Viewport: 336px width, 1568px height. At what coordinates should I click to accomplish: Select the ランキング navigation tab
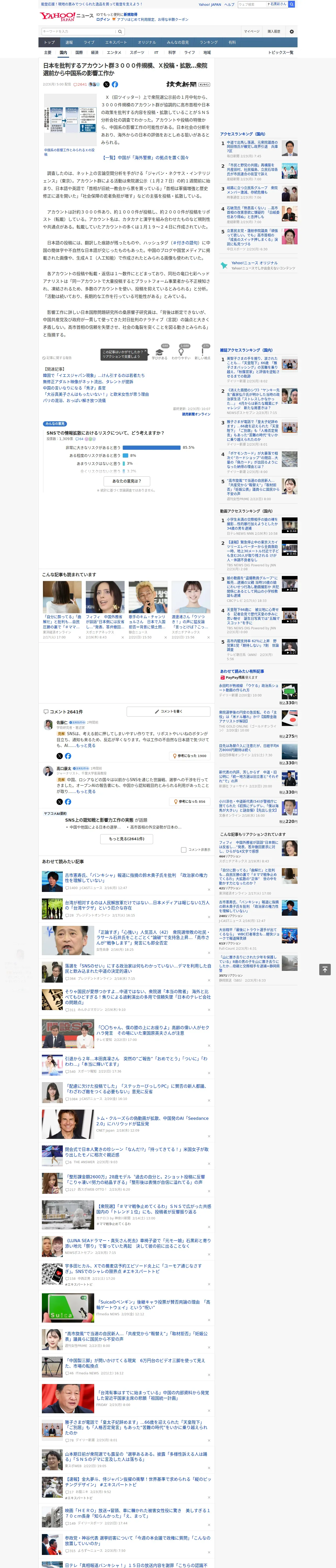[x=209, y=42]
